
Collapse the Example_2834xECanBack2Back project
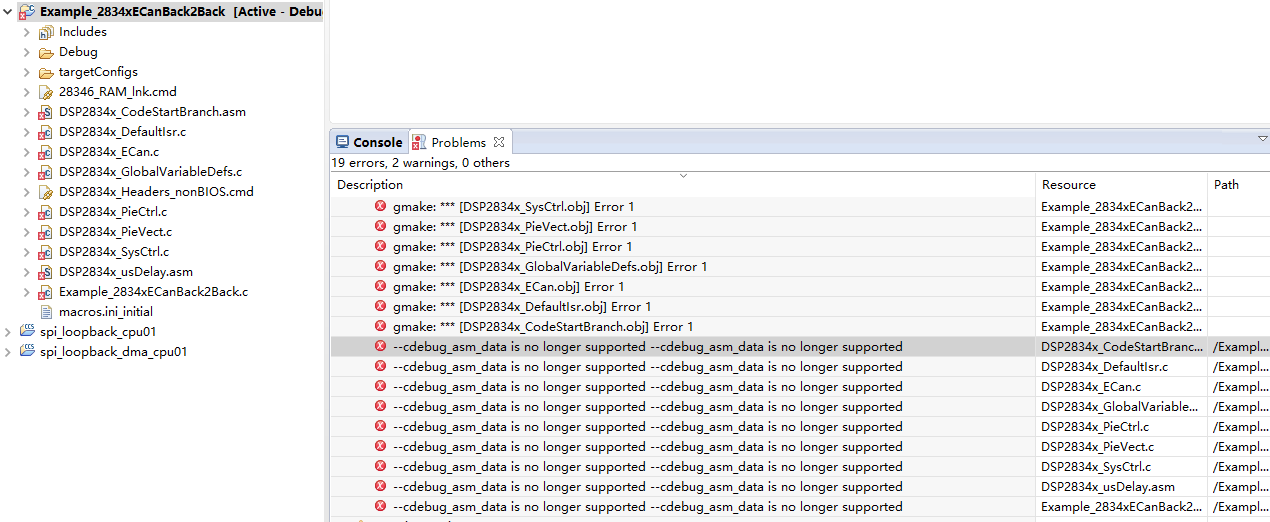[x=8, y=12]
